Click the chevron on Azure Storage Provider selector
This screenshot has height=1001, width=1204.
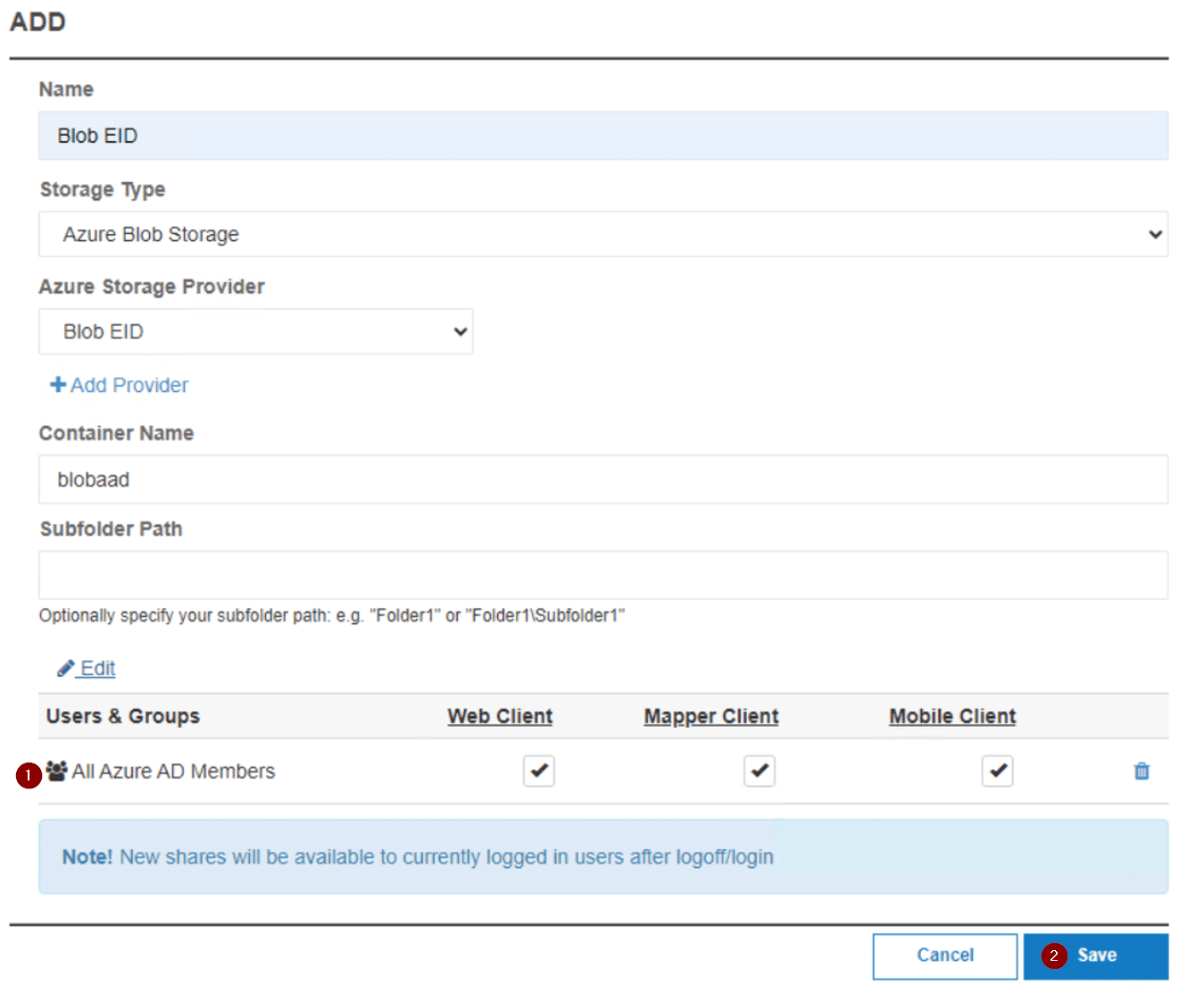(x=459, y=331)
